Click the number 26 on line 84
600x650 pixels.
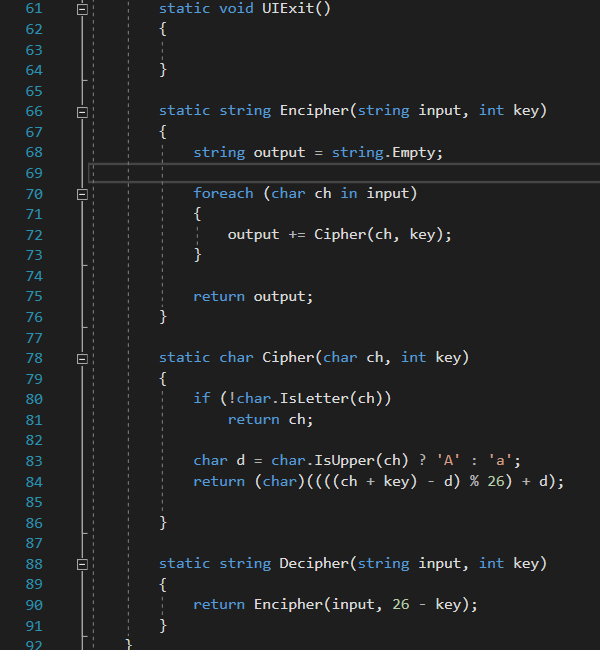pos(496,481)
